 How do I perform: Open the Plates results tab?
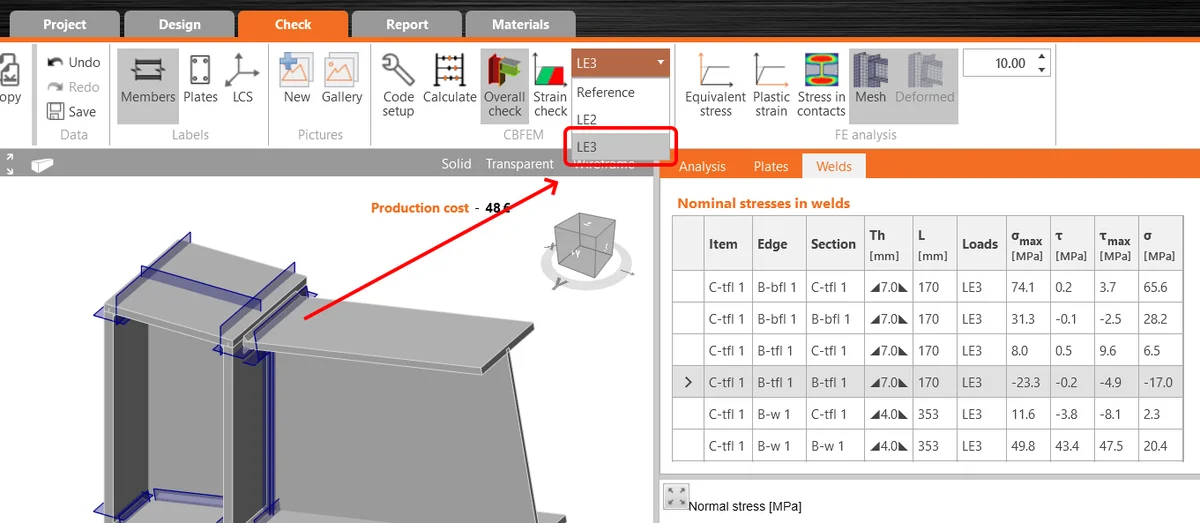click(771, 166)
